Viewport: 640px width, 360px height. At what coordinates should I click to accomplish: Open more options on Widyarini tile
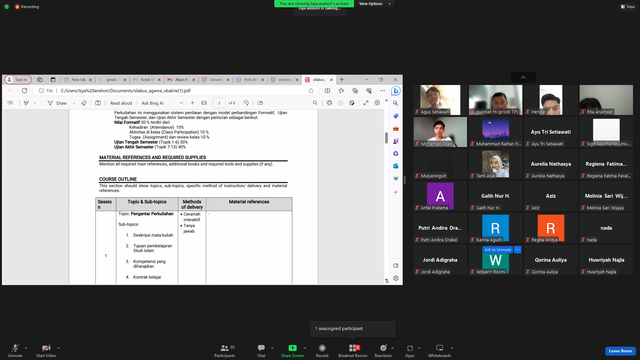[x=518, y=249]
